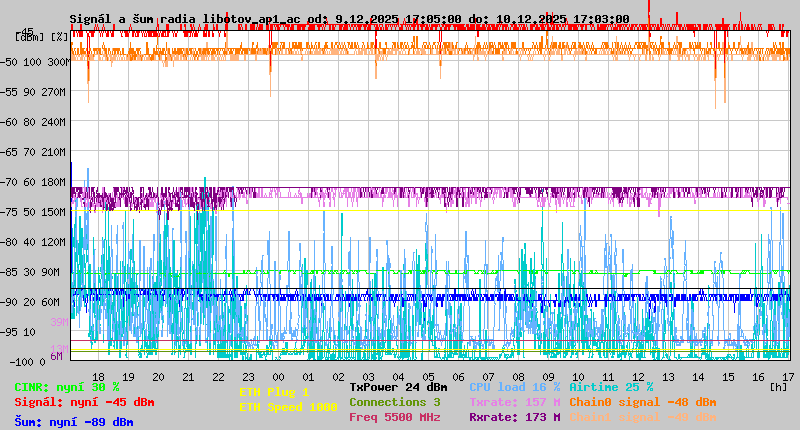Click the hour tick label '11'
This screenshot has height=430, width=800.
(608, 377)
